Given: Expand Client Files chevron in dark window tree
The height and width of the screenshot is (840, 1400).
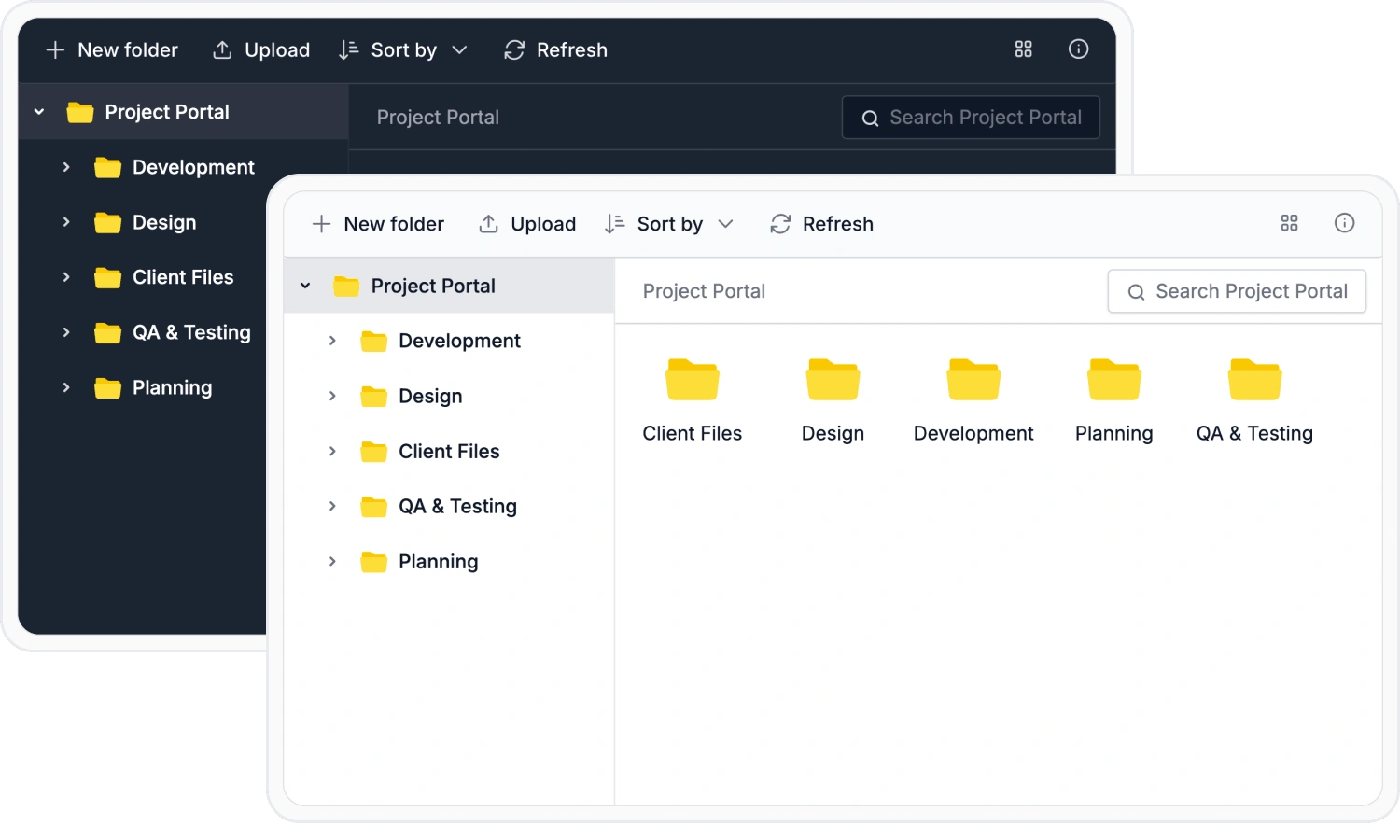Looking at the screenshot, I should pyautogui.click(x=66, y=277).
